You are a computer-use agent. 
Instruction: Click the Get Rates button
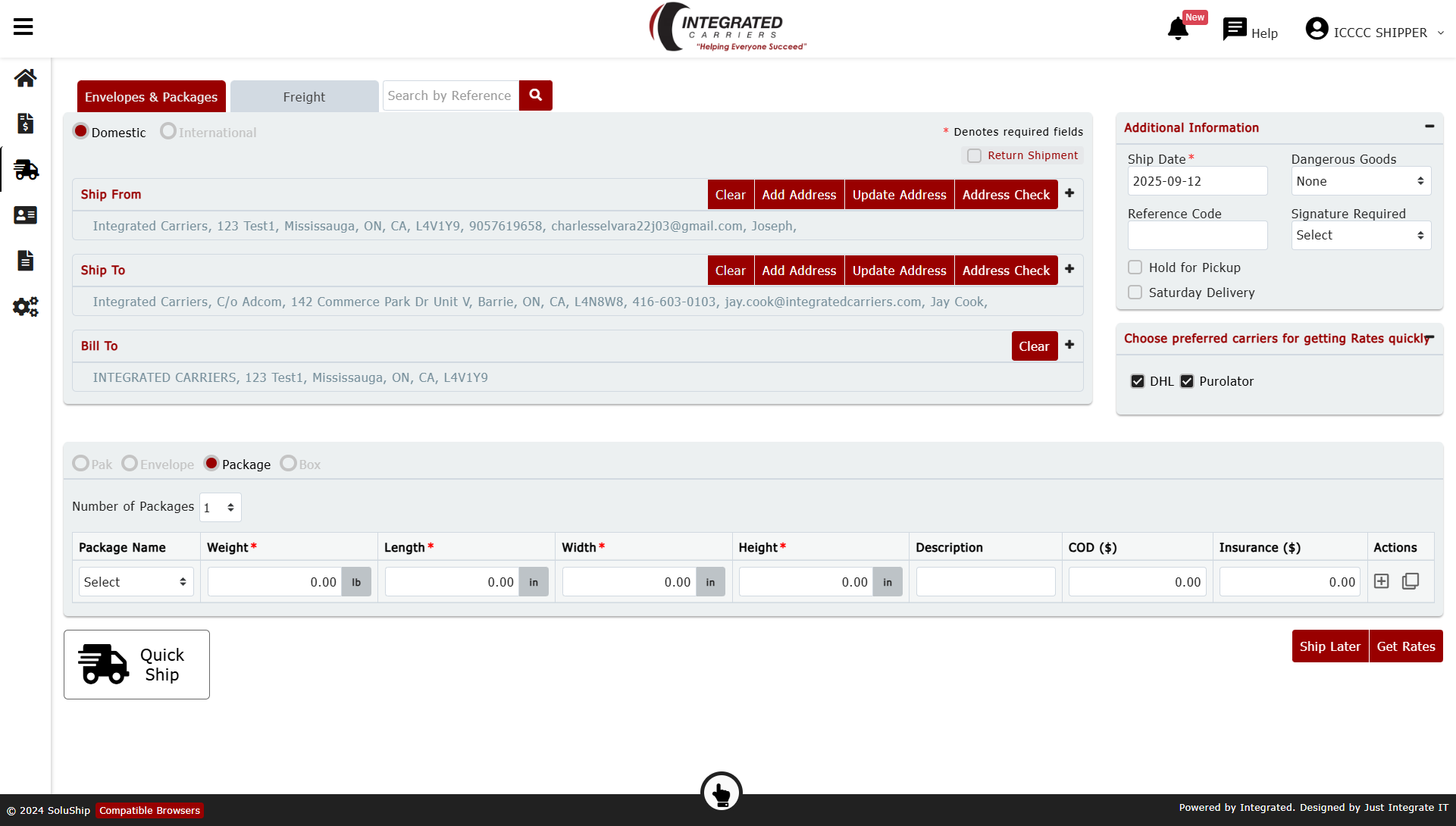point(1405,646)
